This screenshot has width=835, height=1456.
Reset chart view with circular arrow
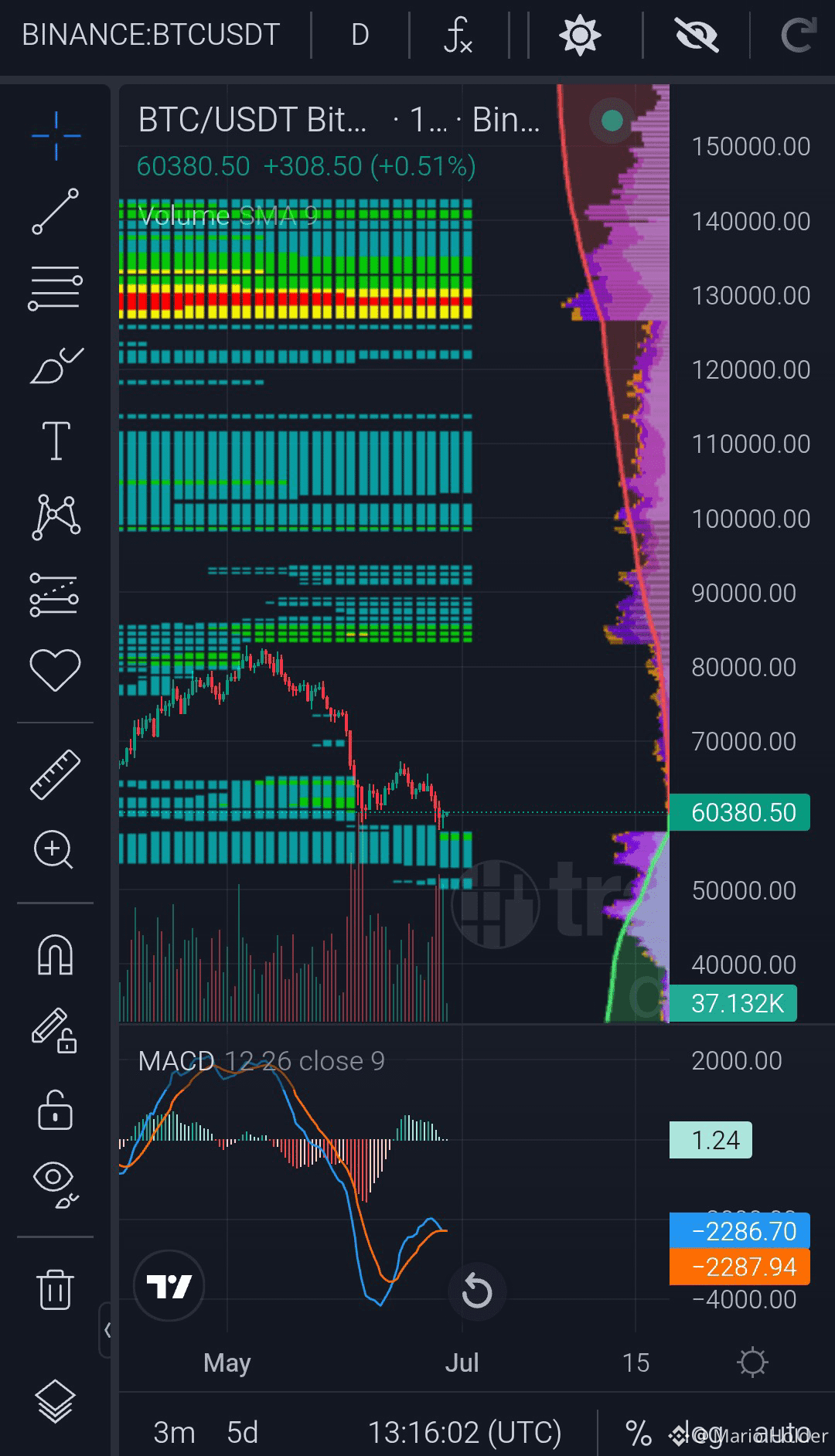coord(477,1291)
